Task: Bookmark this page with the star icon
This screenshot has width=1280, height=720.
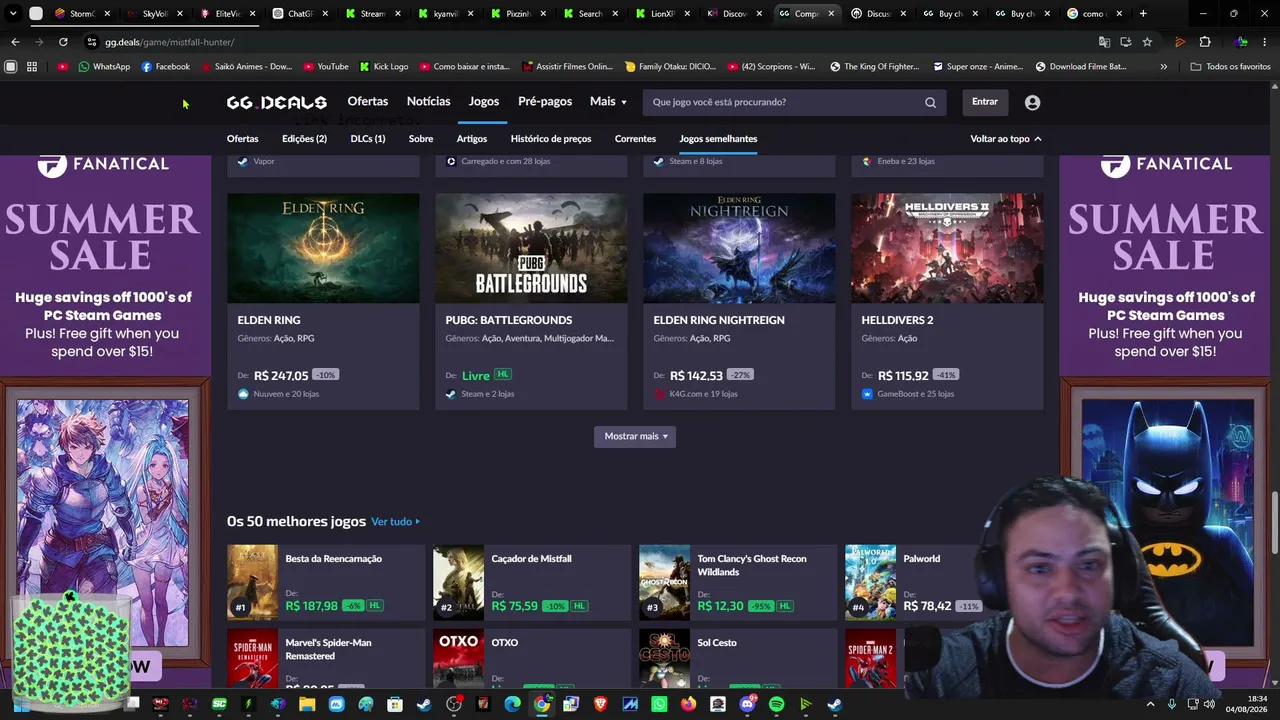Action: (1147, 42)
